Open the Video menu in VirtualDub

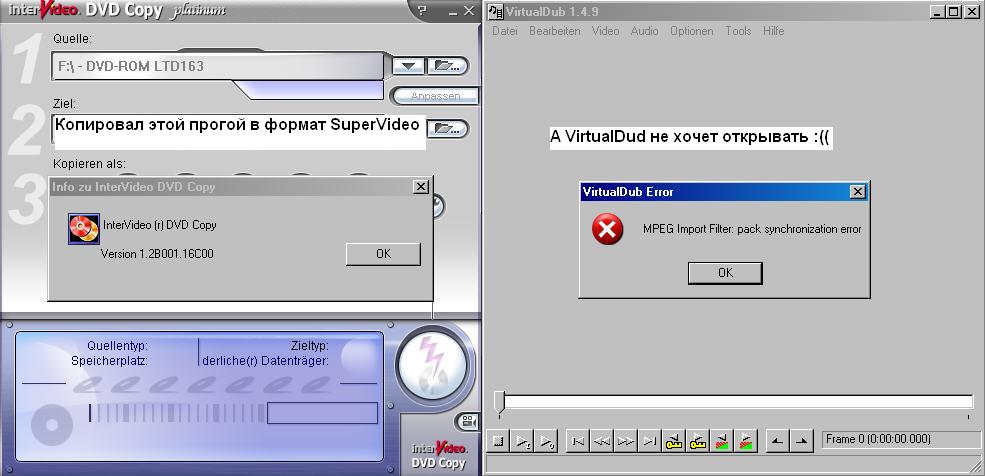606,31
